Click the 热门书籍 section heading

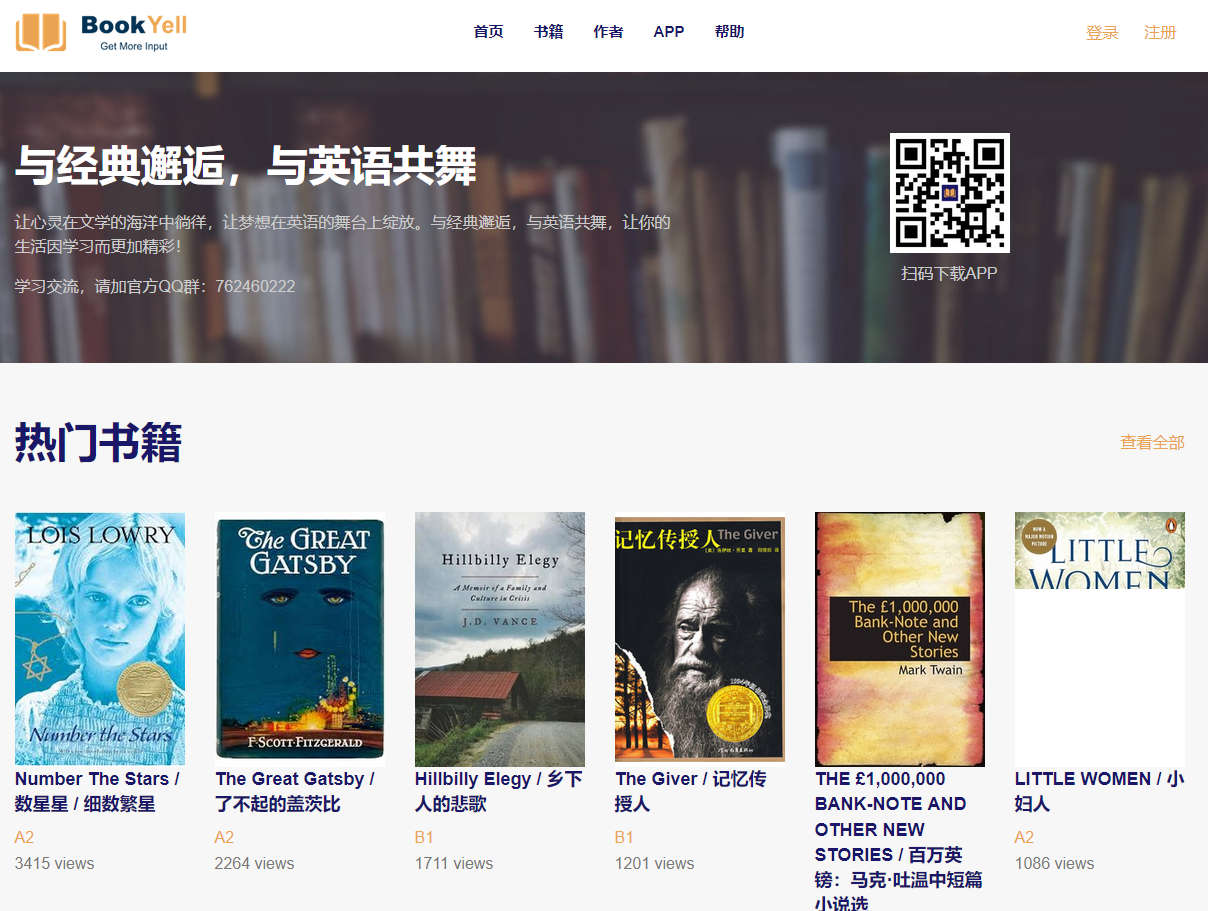(98, 442)
